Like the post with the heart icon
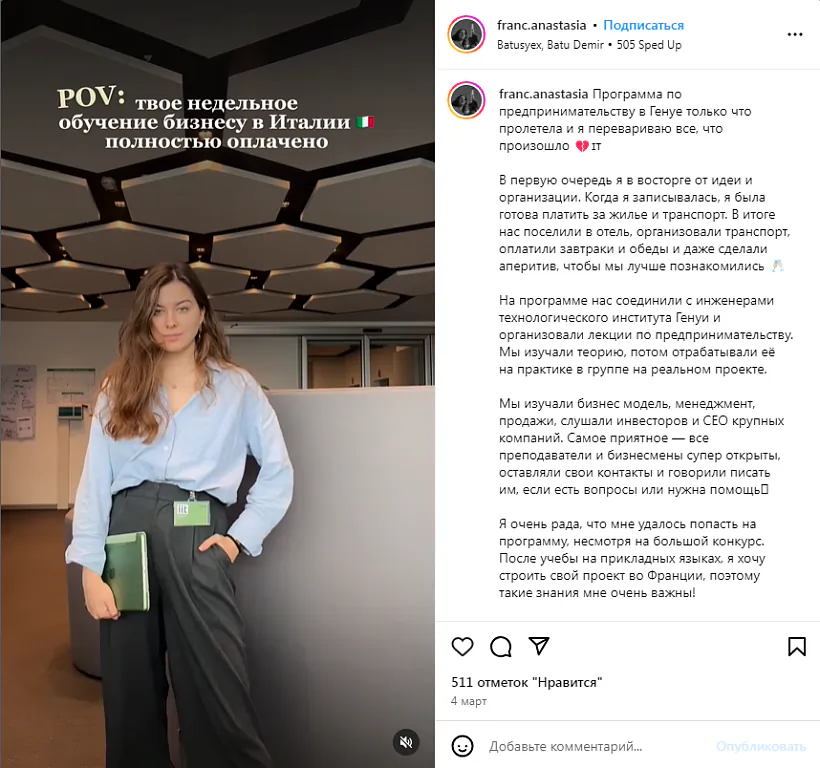 click(462, 647)
